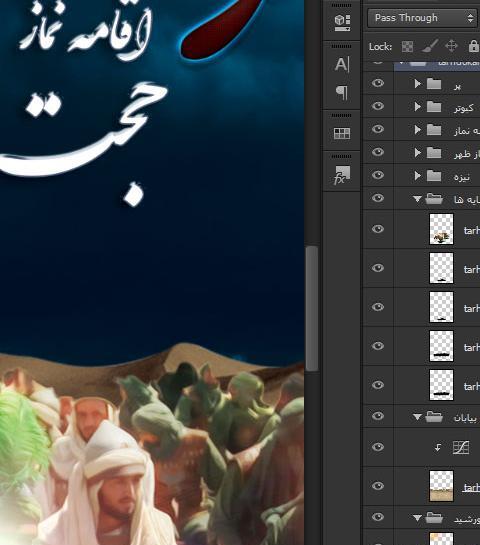The height and width of the screenshot is (545, 480).
Task: Click open-folder icon of ایه ها group
Action: coord(434,199)
